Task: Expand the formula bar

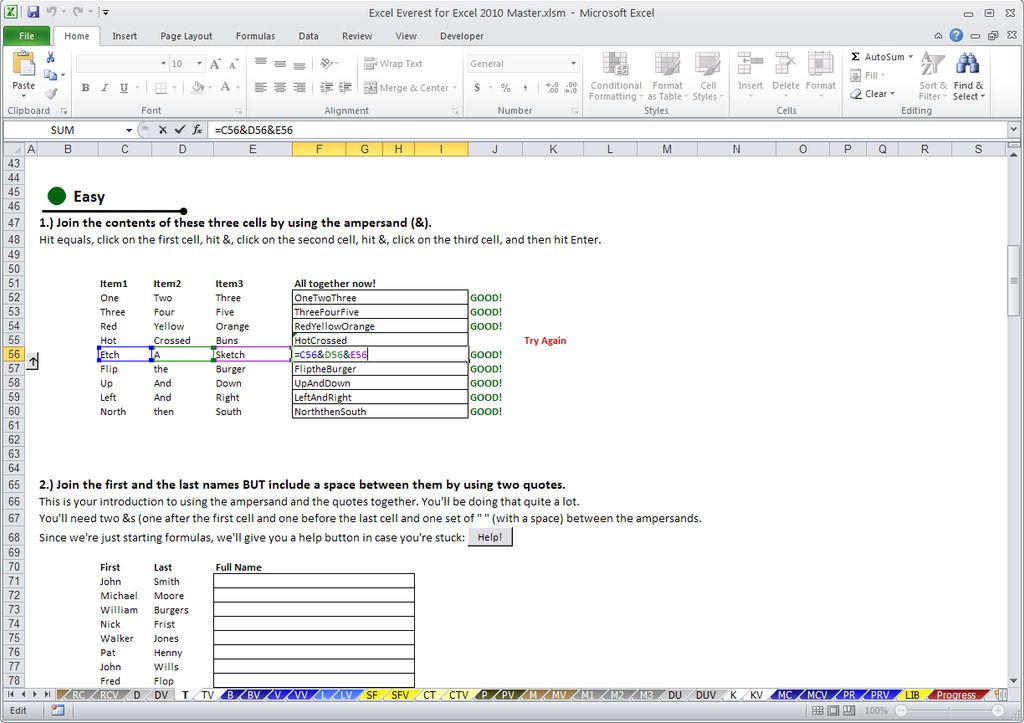Action: [1013, 129]
